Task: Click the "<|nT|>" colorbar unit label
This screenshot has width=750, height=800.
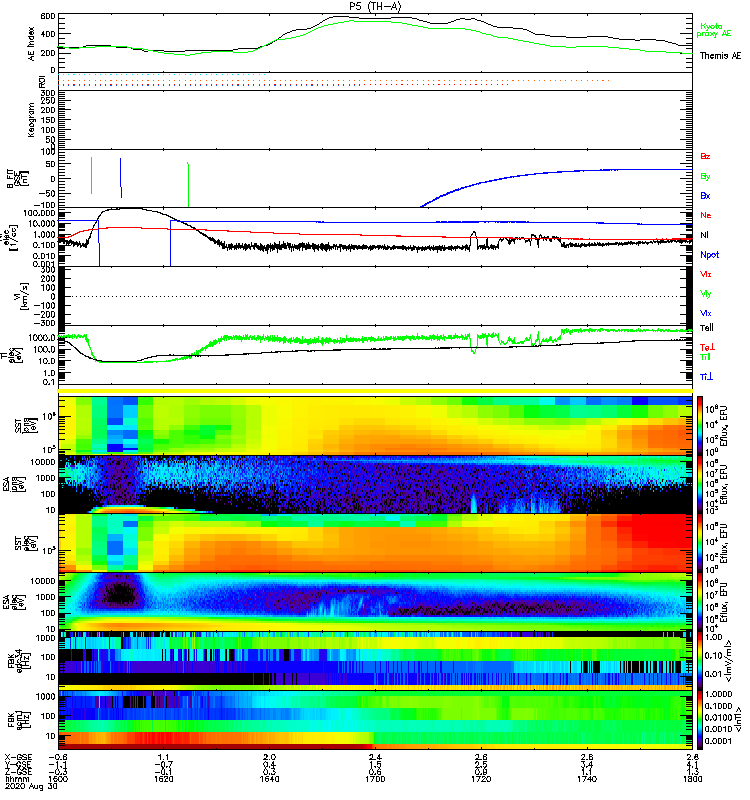Action: [x=737, y=720]
